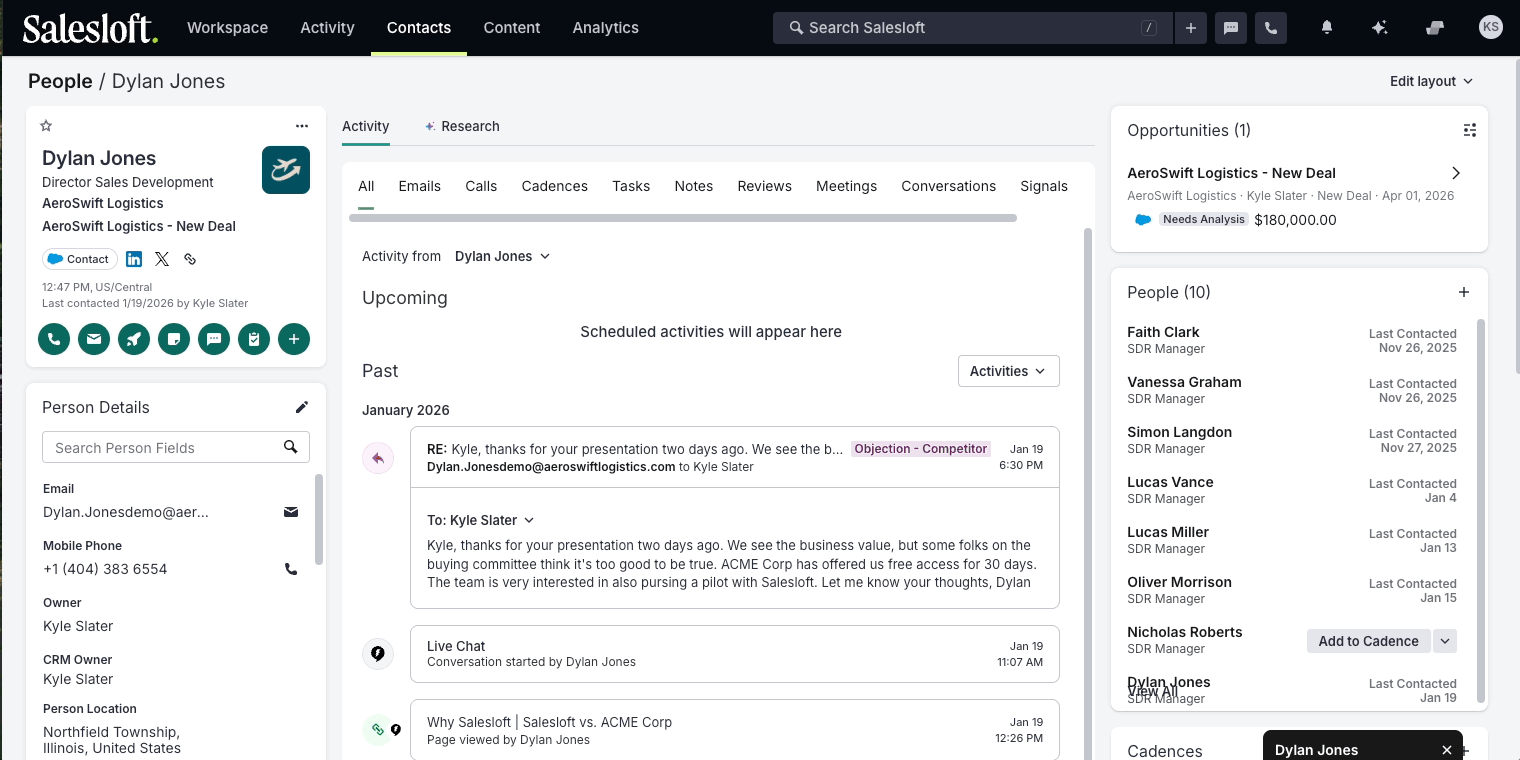Open the notifications bell

coord(1327,28)
